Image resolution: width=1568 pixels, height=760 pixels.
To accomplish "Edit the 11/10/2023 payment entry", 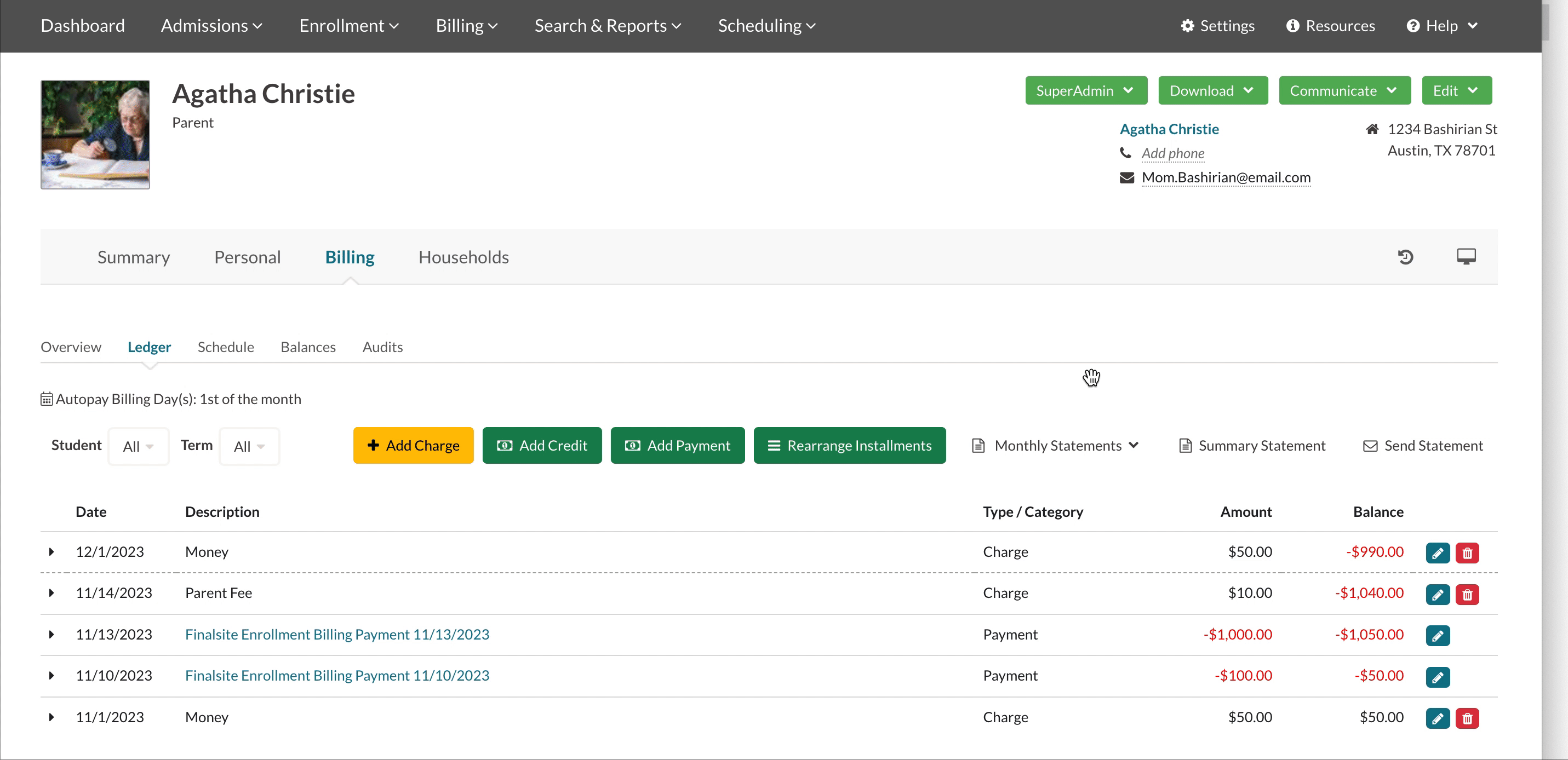I will 1437,677.
